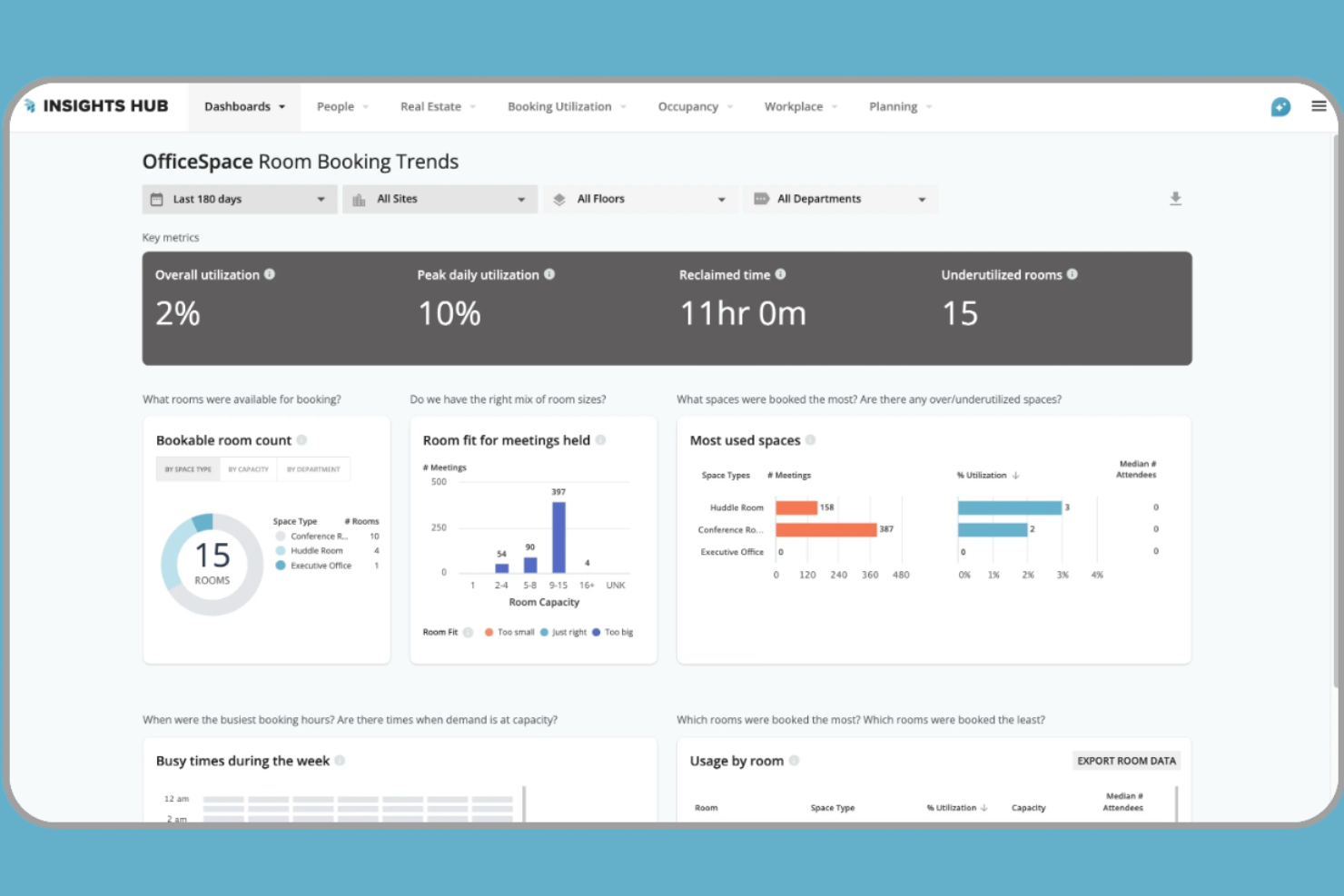Click the 11hr 0m reclaimed time value

tap(743, 314)
